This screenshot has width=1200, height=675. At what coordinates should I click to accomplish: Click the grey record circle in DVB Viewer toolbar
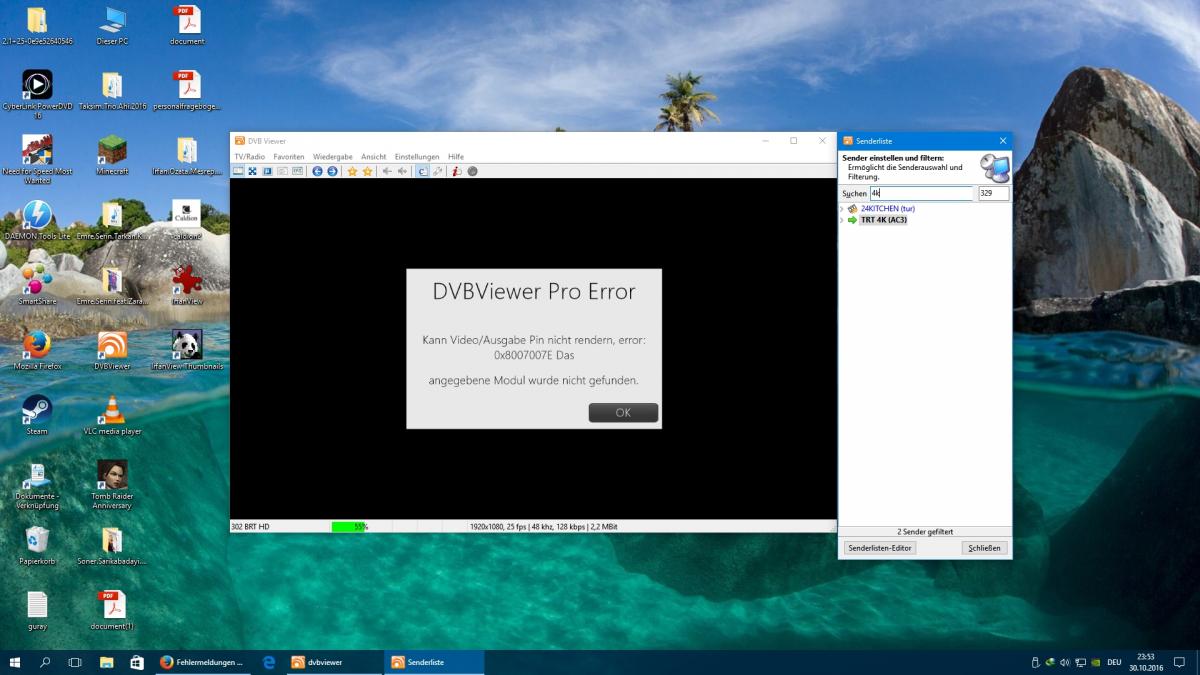click(x=472, y=171)
